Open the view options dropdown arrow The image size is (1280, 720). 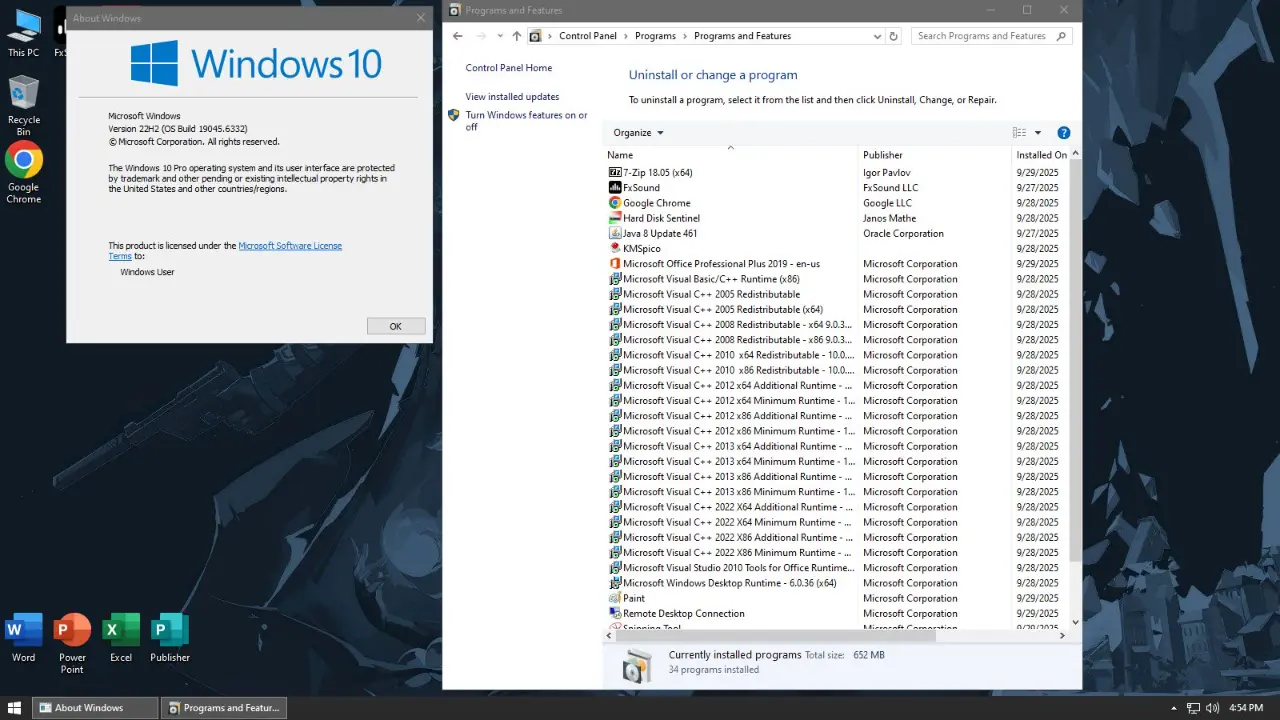point(1038,133)
